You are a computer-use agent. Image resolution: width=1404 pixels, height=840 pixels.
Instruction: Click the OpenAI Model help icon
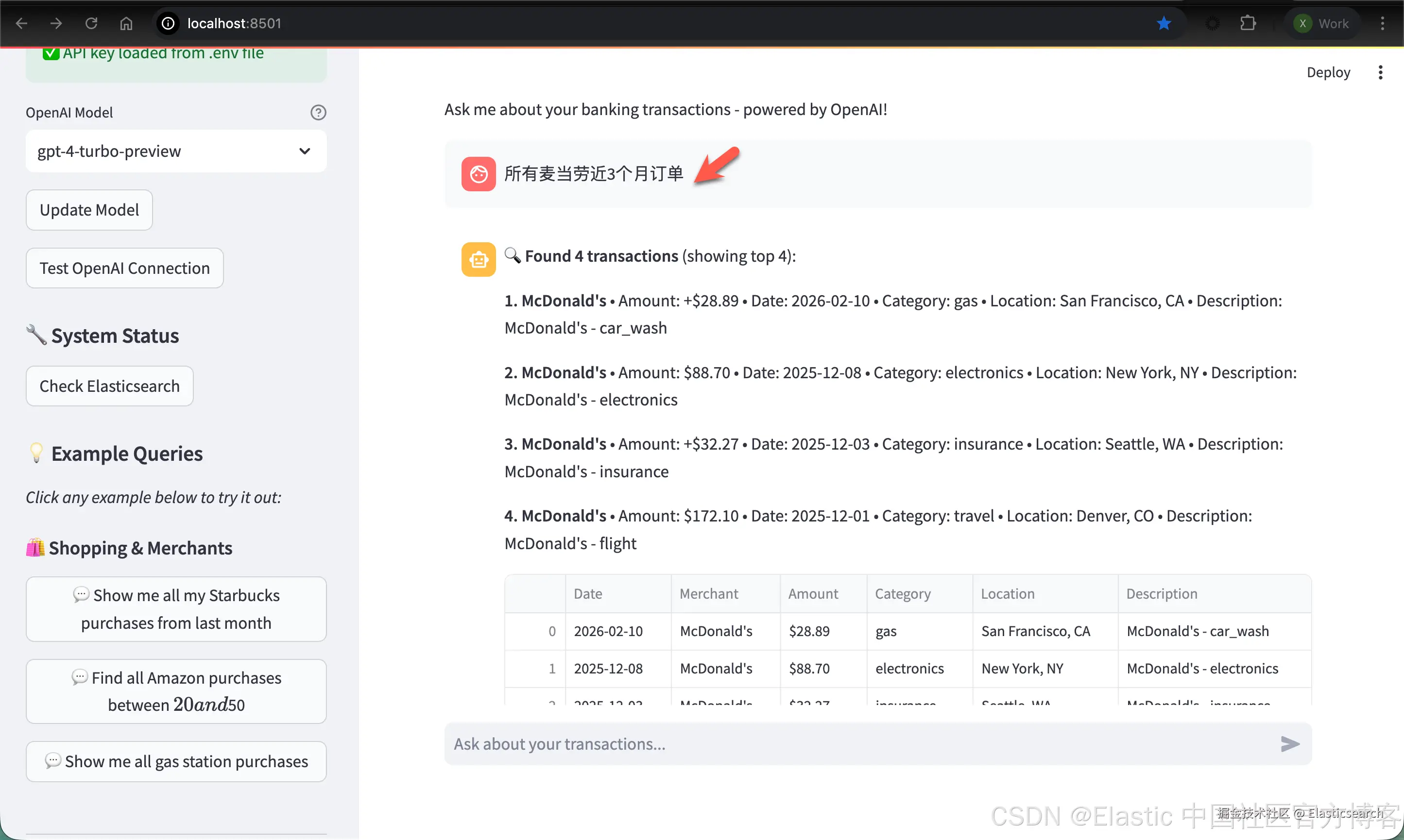point(318,113)
